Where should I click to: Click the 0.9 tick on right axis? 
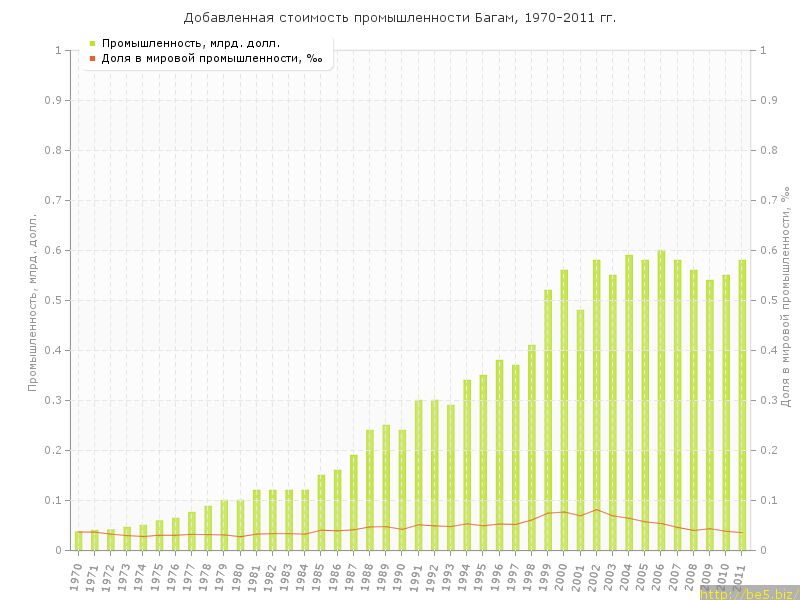(x=770, y=100)
